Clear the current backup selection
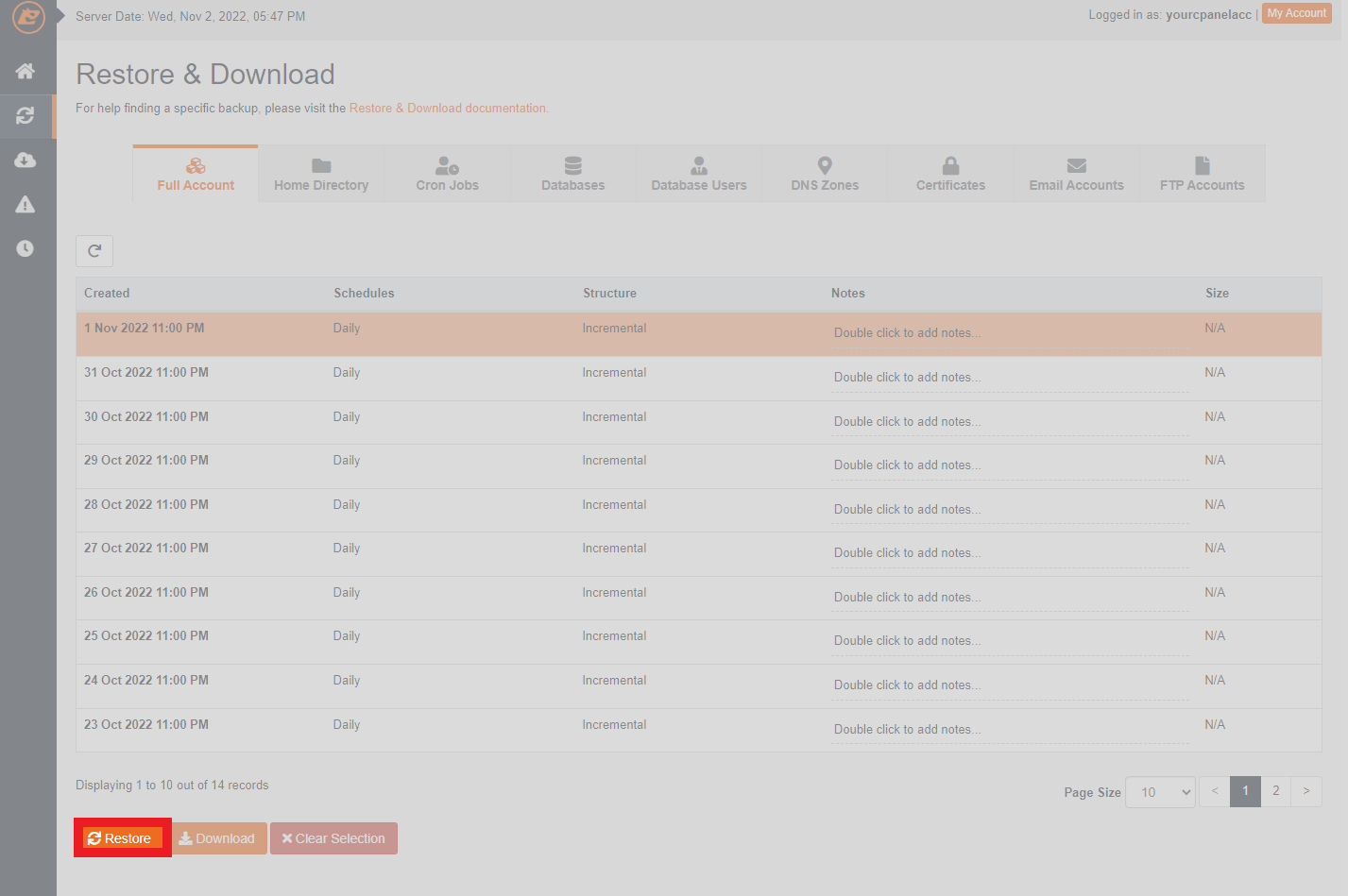Image resolution: width=1348 pixels, height=896 pixels. tap(333, 837)
